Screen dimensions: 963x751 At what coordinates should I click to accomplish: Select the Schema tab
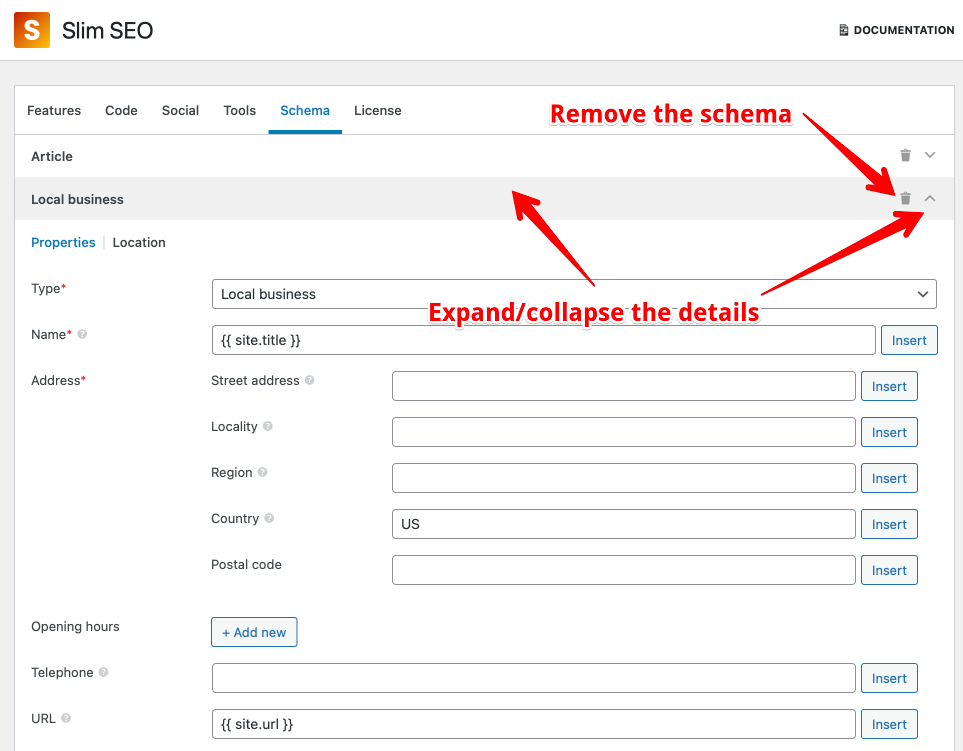click(305, 111)
